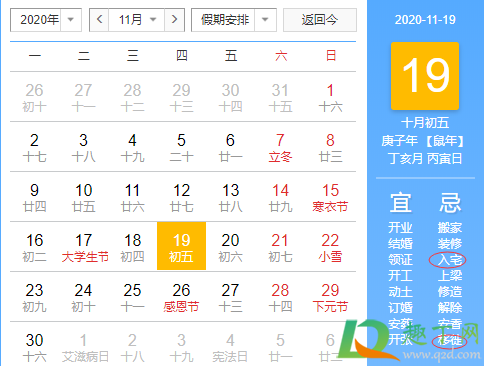Select October 30 十四 cell
The height and width of the screenshot is (366, 485).
pyautogui.click(x=230, y=97)
